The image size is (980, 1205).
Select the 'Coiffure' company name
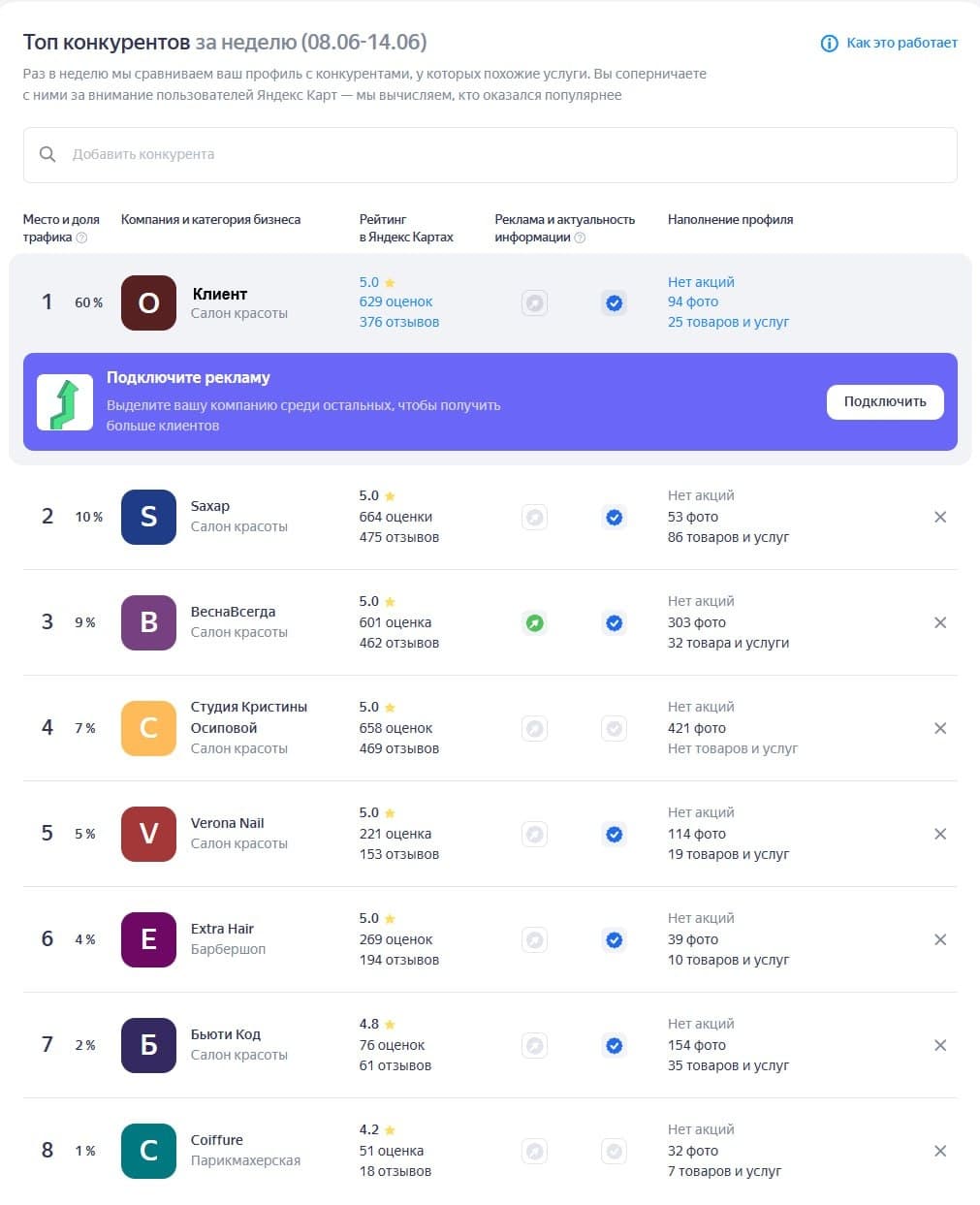217,1140
